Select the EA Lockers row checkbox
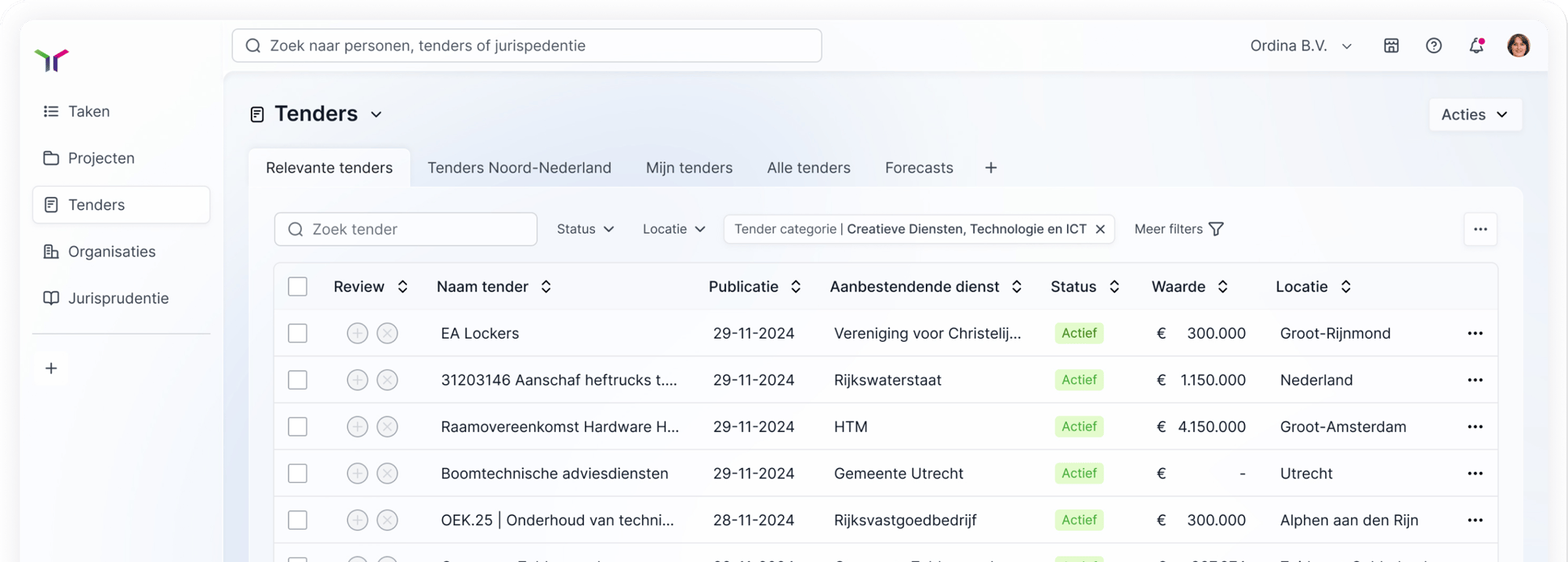Viewport: 1568px width, 562px height. (x=298, y=333)
